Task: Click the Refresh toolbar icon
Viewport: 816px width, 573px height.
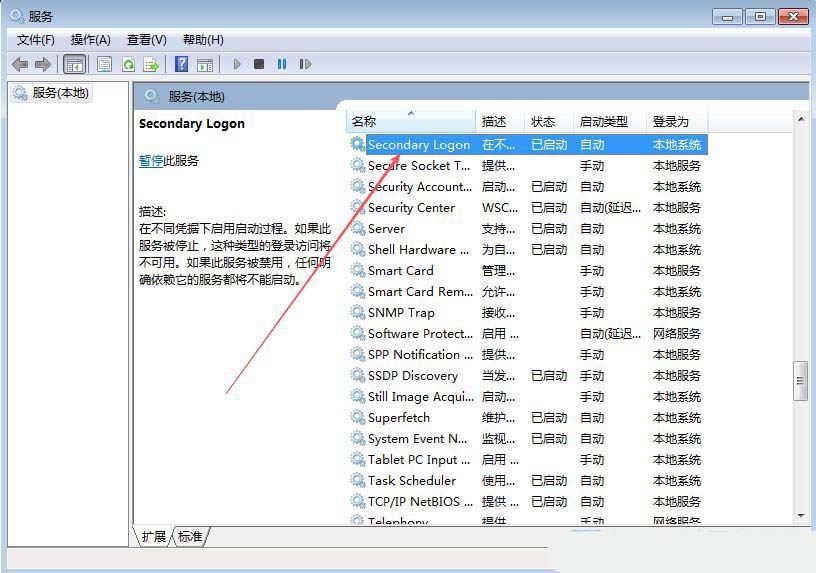Action: click(x=128, y=65)
